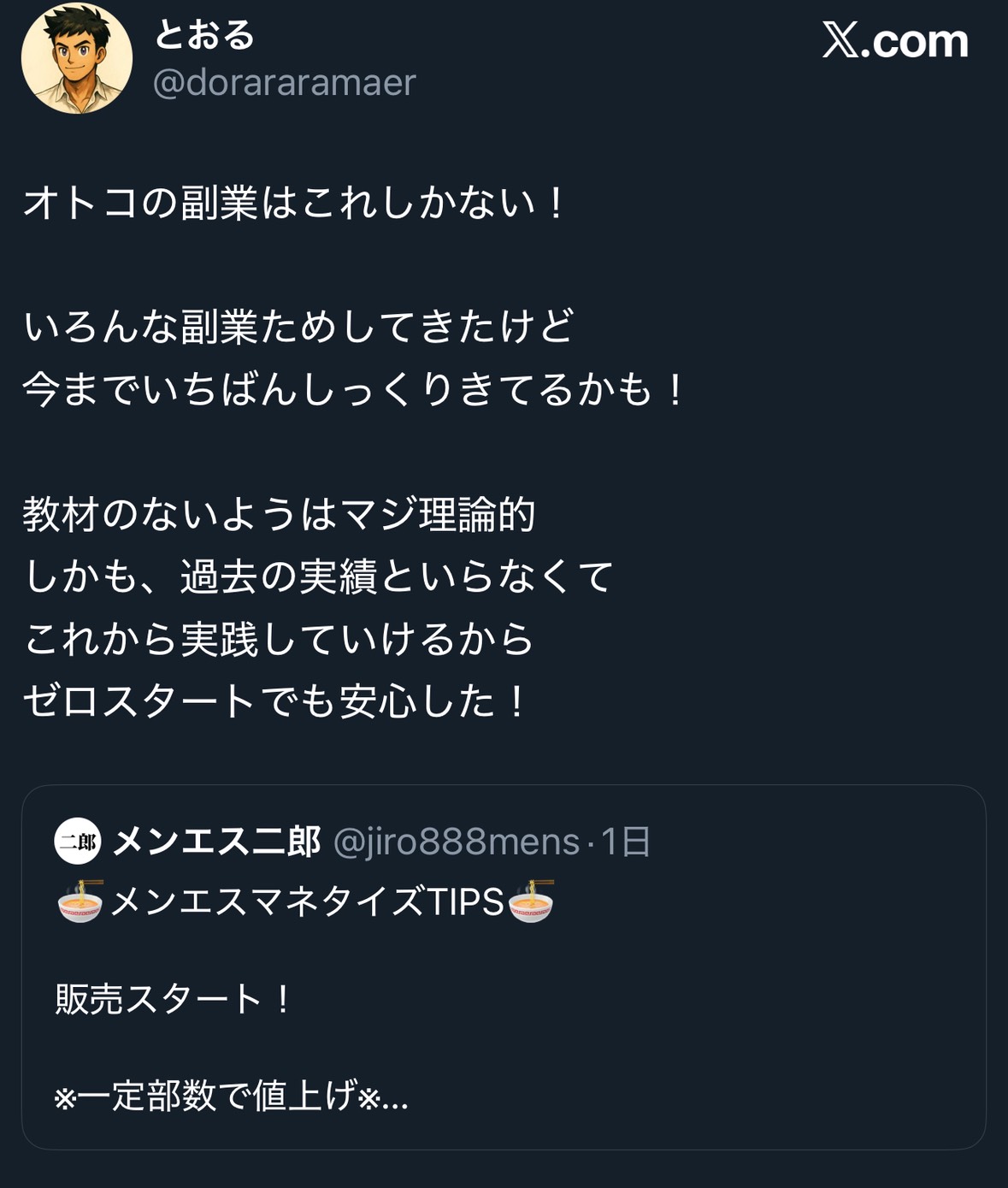Click the line ゼロスタートでも安心した！

[275, 701]
